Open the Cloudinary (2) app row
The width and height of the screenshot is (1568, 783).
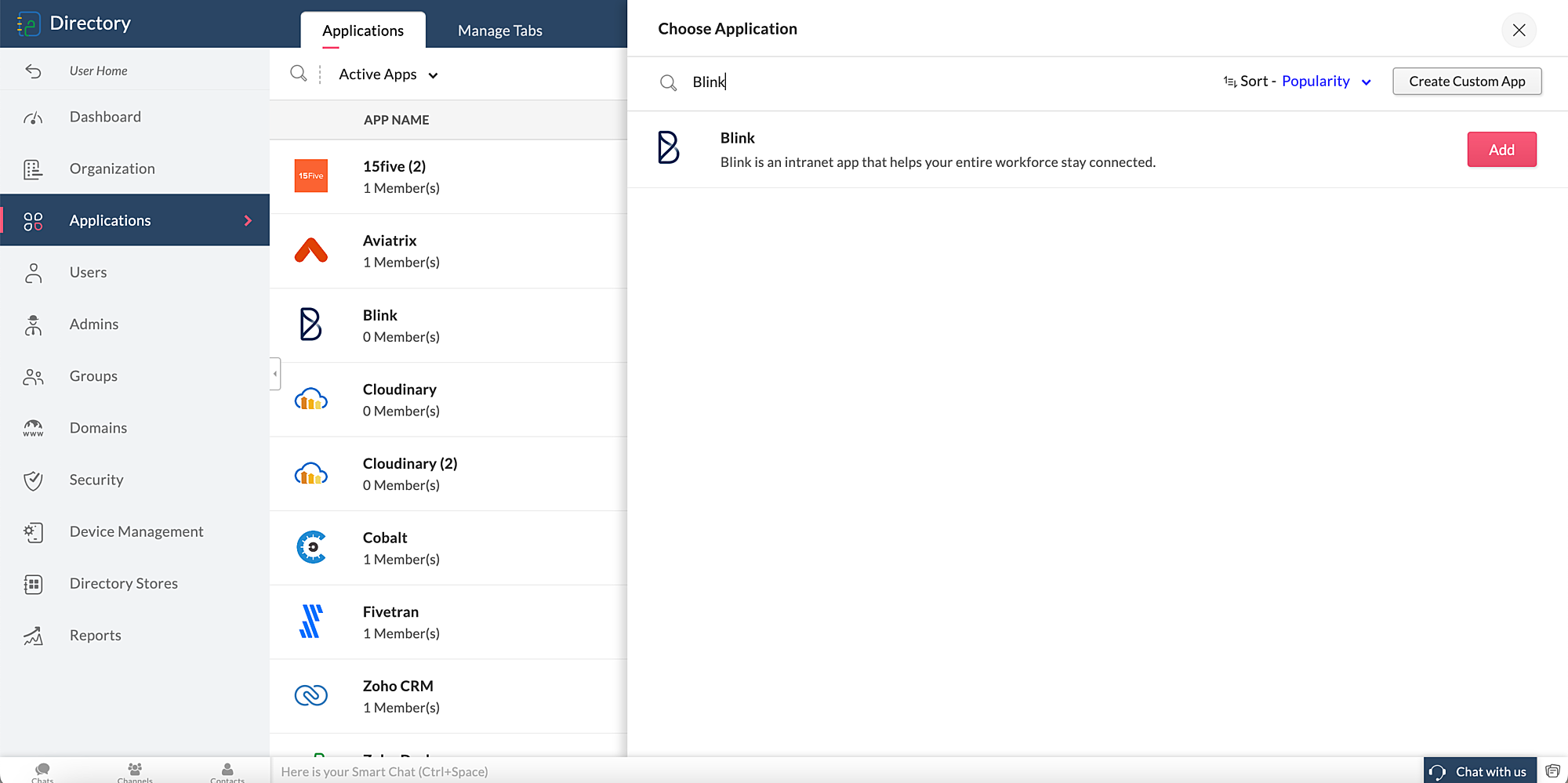click(448, 474)
